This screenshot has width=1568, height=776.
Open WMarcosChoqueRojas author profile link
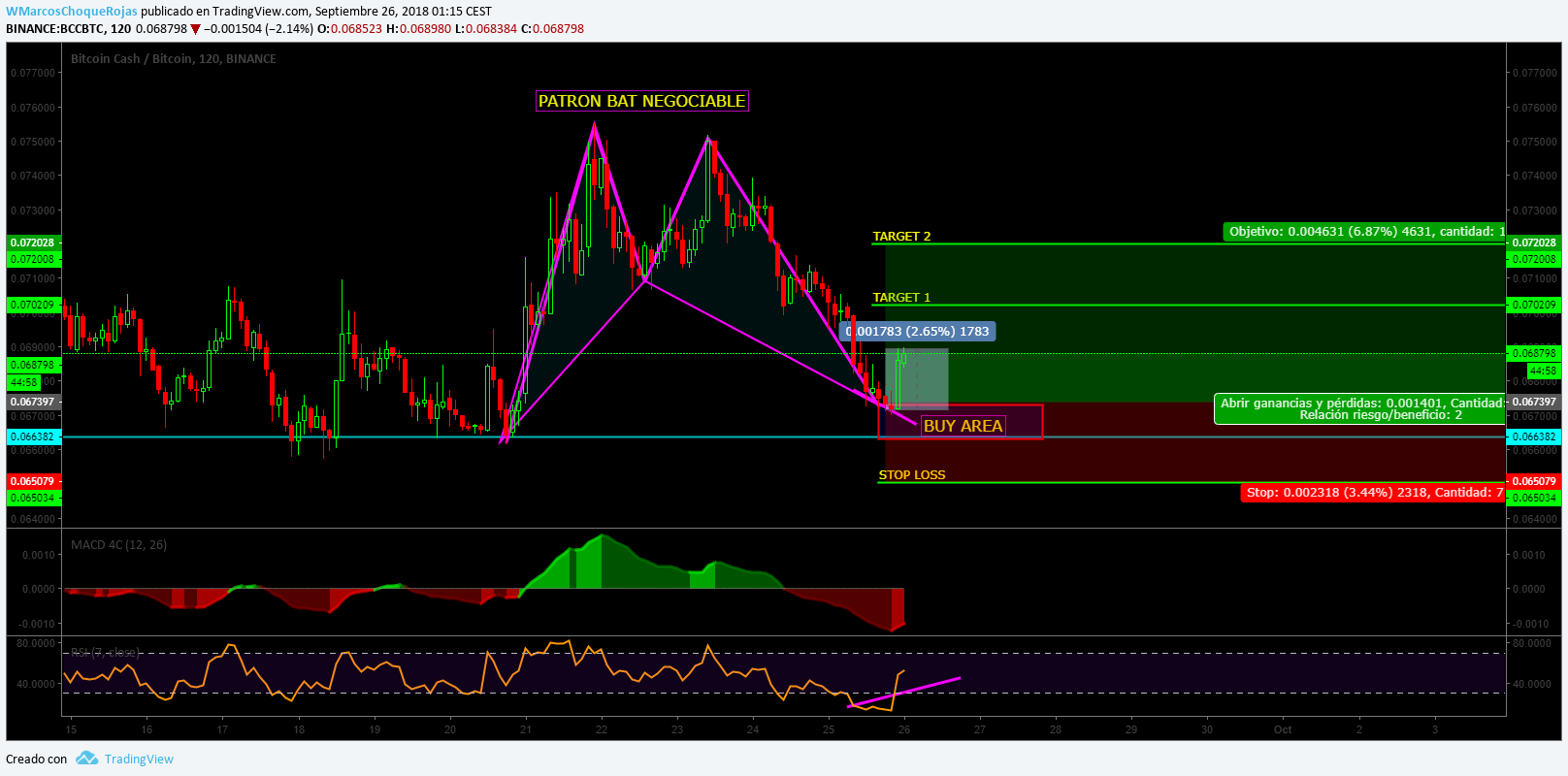coord(72,12)
